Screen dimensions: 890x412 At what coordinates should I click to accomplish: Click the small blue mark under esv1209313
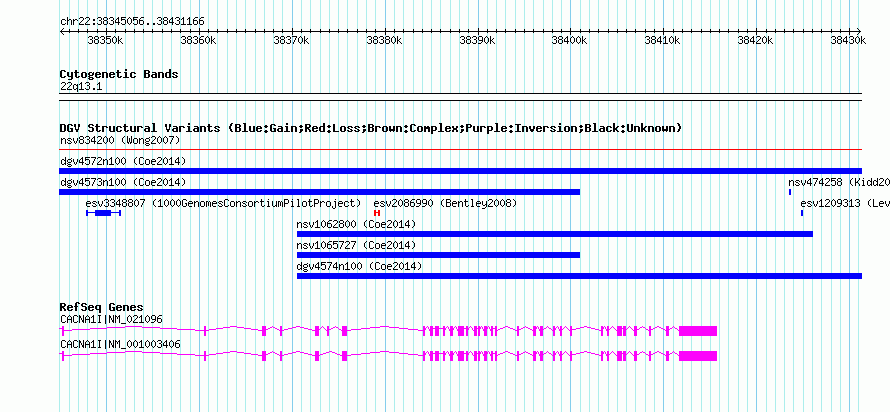(802, 213)
